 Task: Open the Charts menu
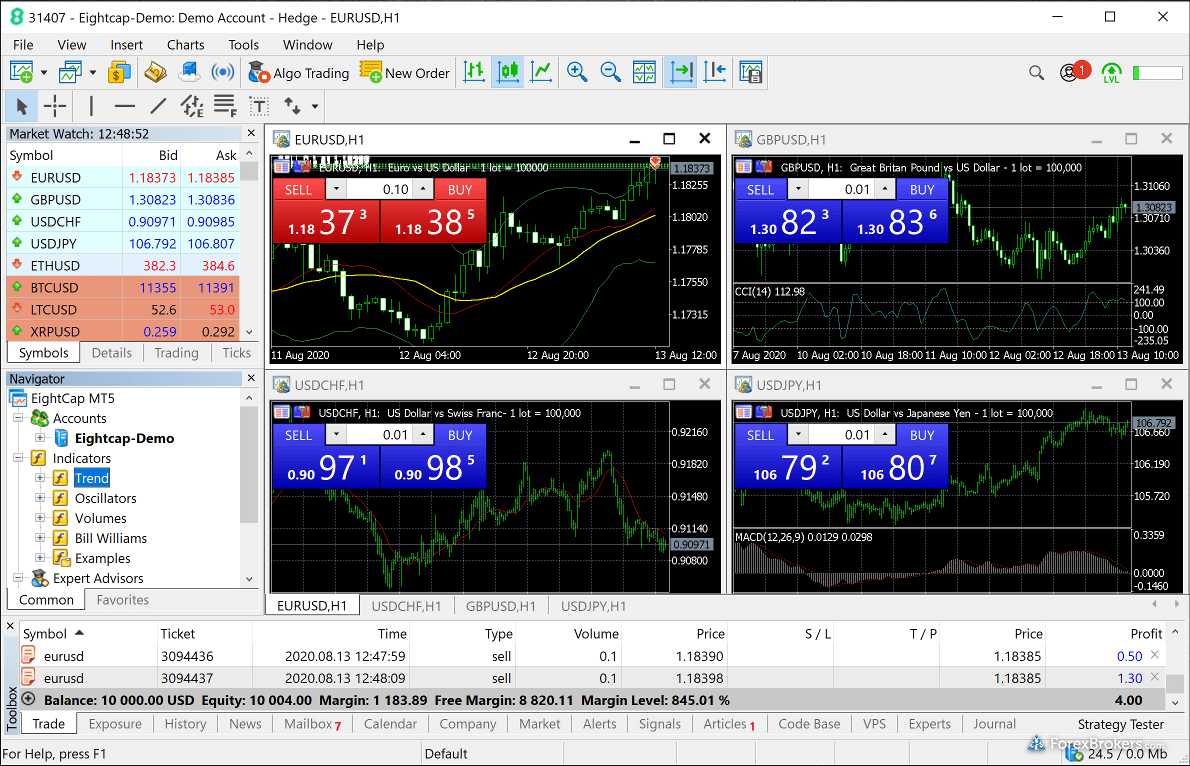pyautogui.click(x=185, y=45)
